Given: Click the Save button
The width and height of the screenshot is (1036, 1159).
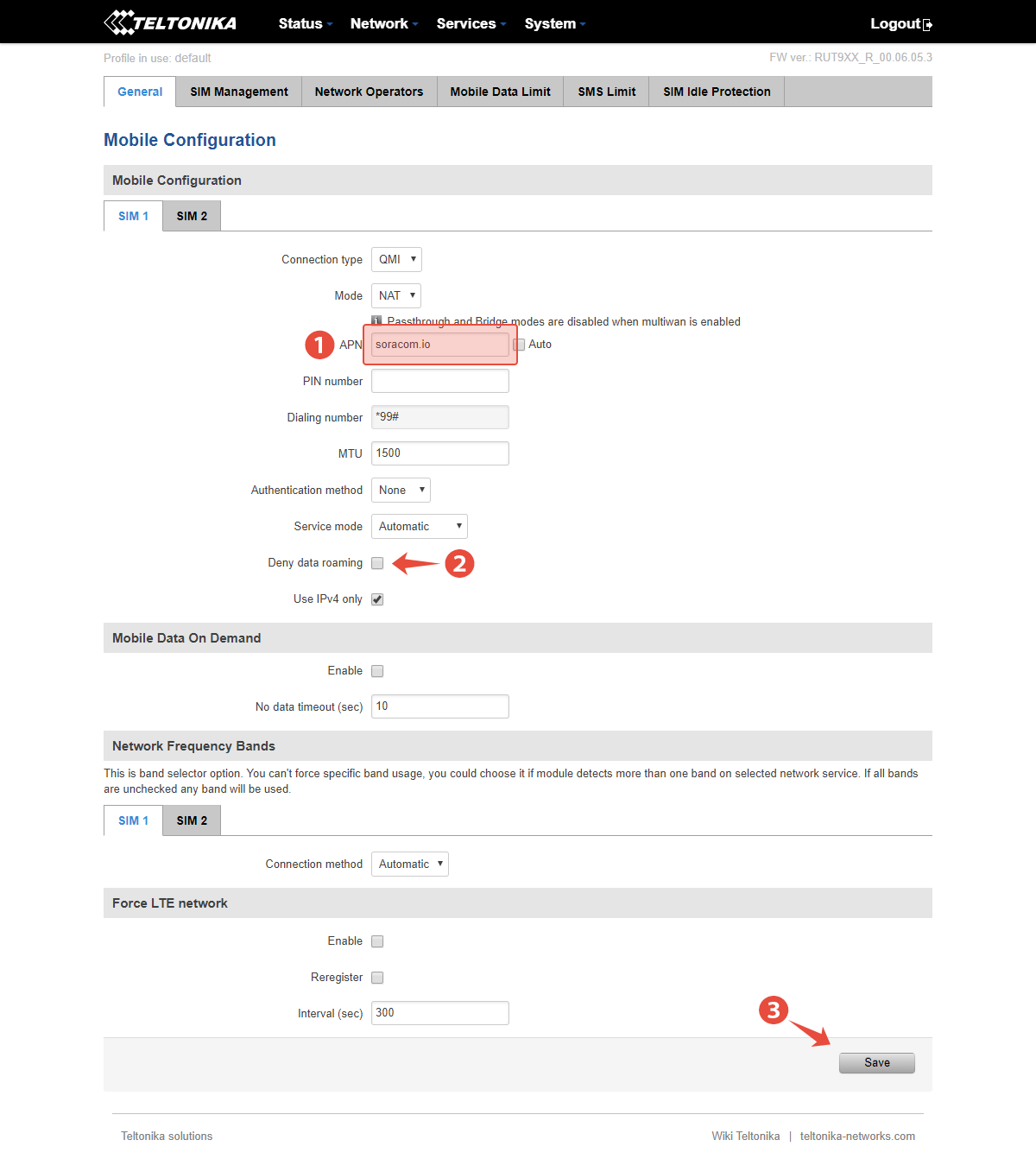Looking at the screenshot, I should pyautogui.click(x=876, y=1062).
